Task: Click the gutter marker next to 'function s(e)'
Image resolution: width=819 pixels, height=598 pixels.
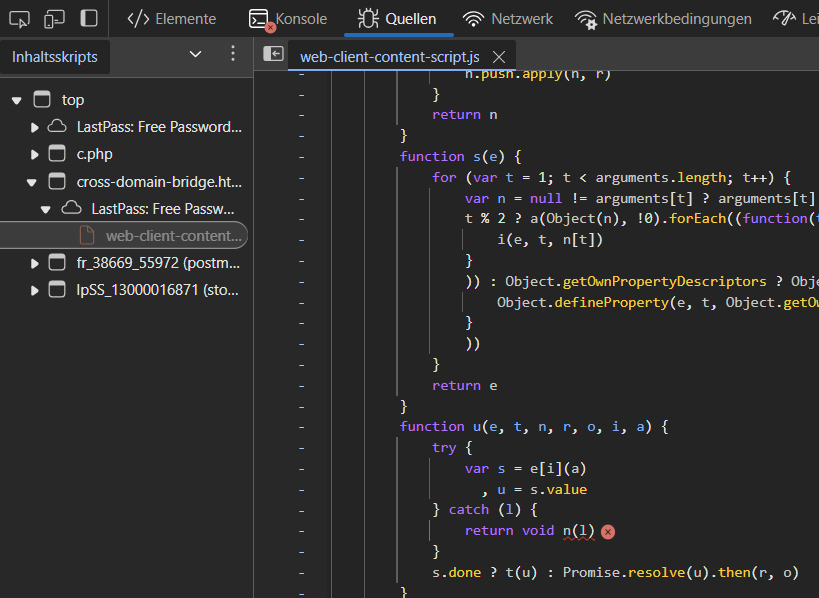Action: click(301, 157)
